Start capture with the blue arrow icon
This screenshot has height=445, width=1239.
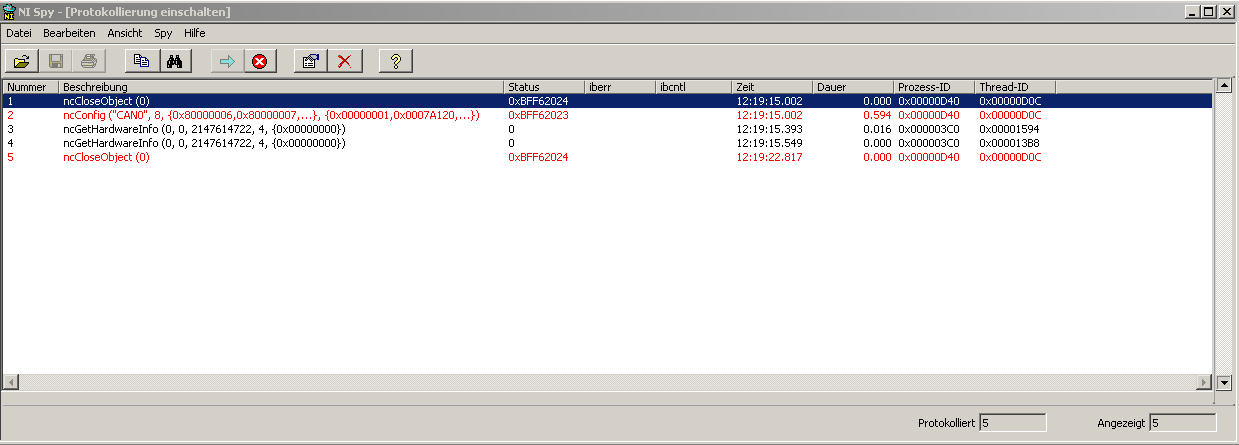click(x=227, y=61)
